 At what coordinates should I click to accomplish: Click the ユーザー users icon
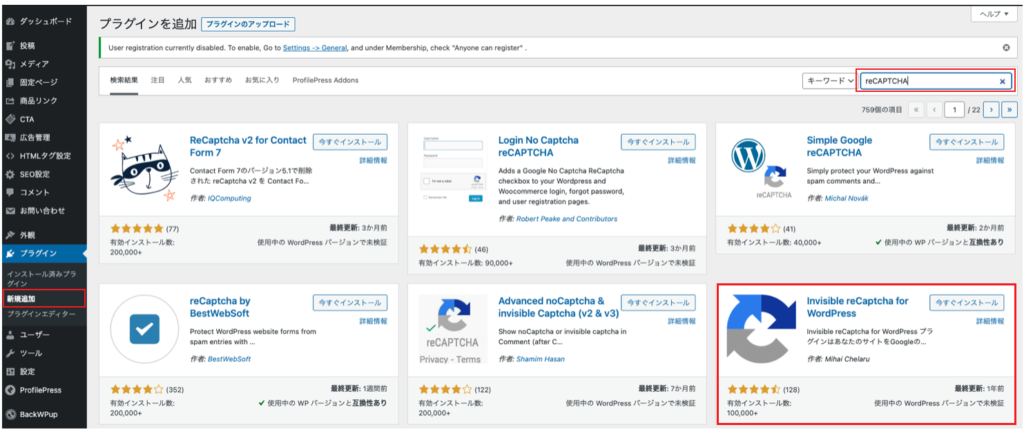(x=10, y=335)
